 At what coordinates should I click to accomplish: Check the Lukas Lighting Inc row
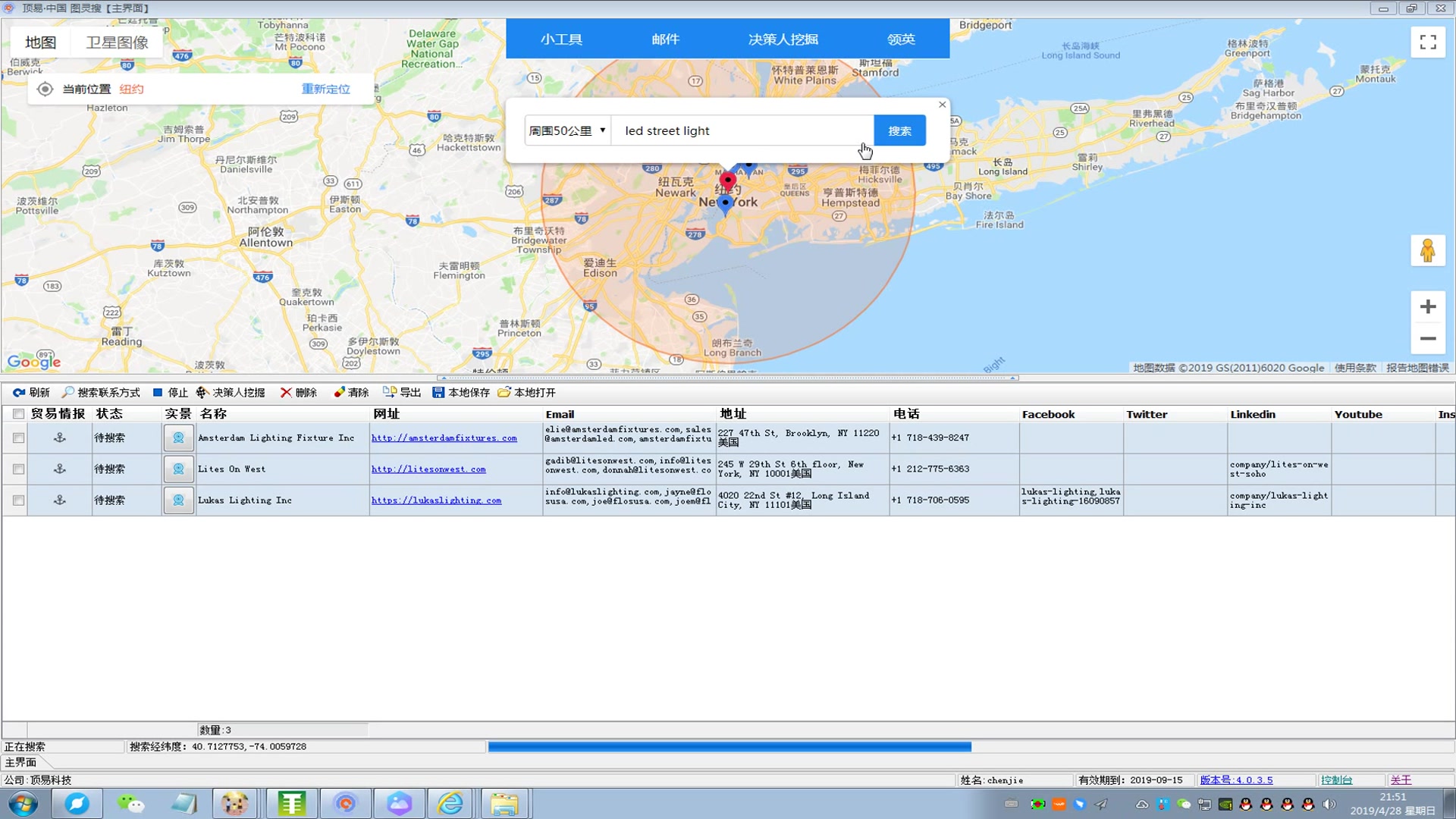pos(18,500)
